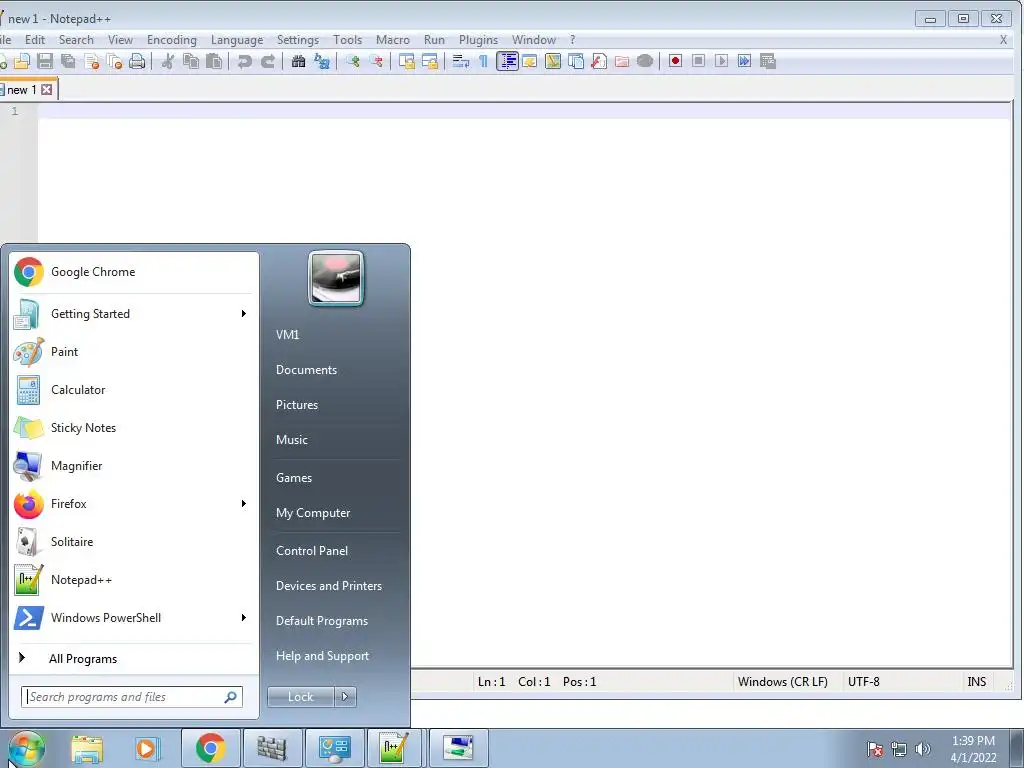The image size is (1024, 768).
Task: Launch Google Chrome from Start menu
Action: [134, 272]
